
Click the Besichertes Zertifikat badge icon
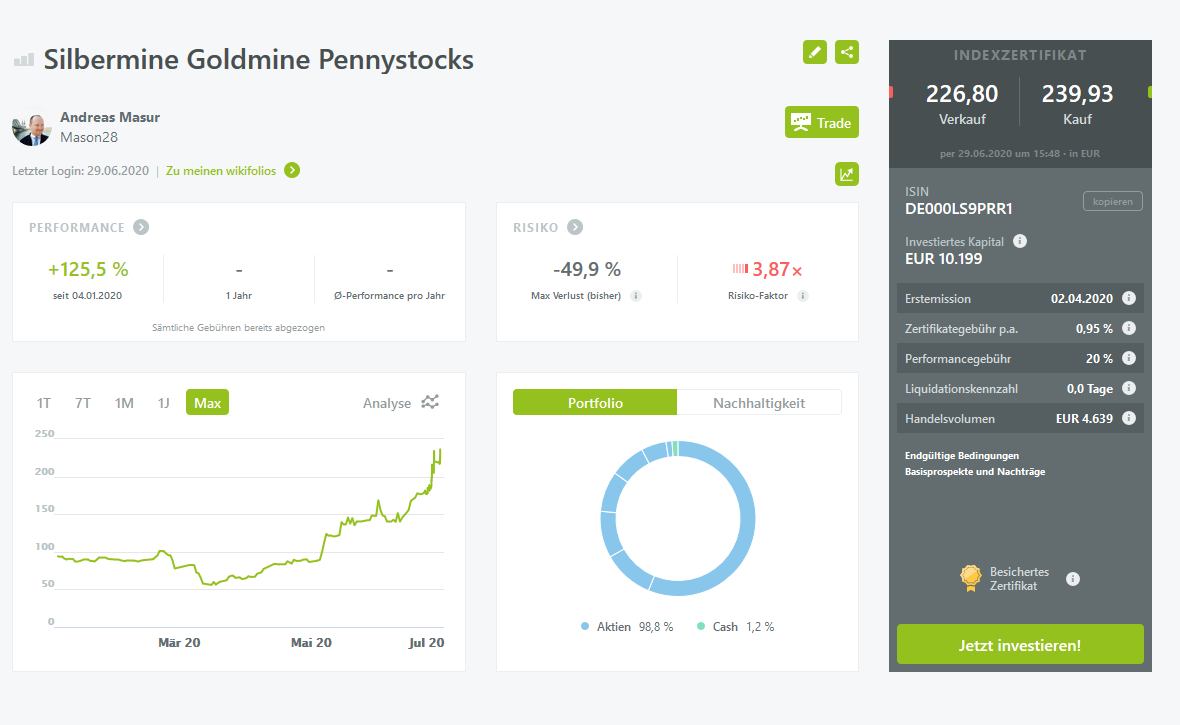tap(969, 578)
